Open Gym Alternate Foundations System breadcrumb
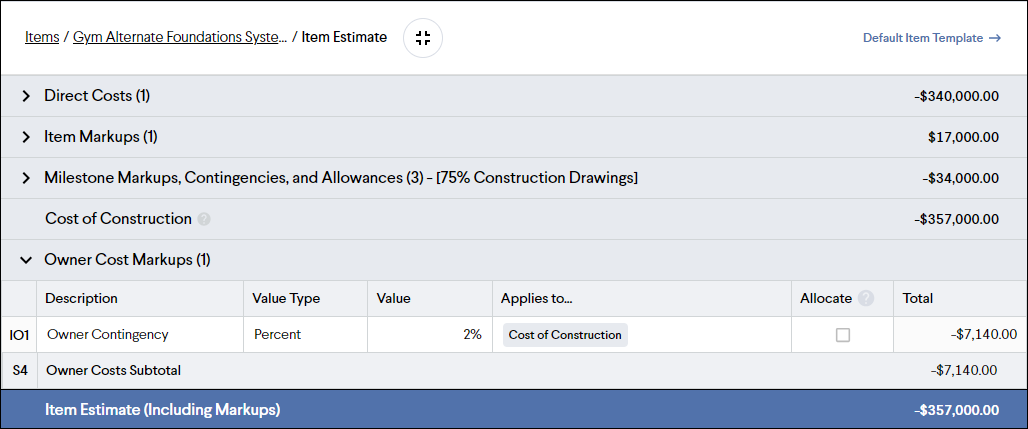 180,37
